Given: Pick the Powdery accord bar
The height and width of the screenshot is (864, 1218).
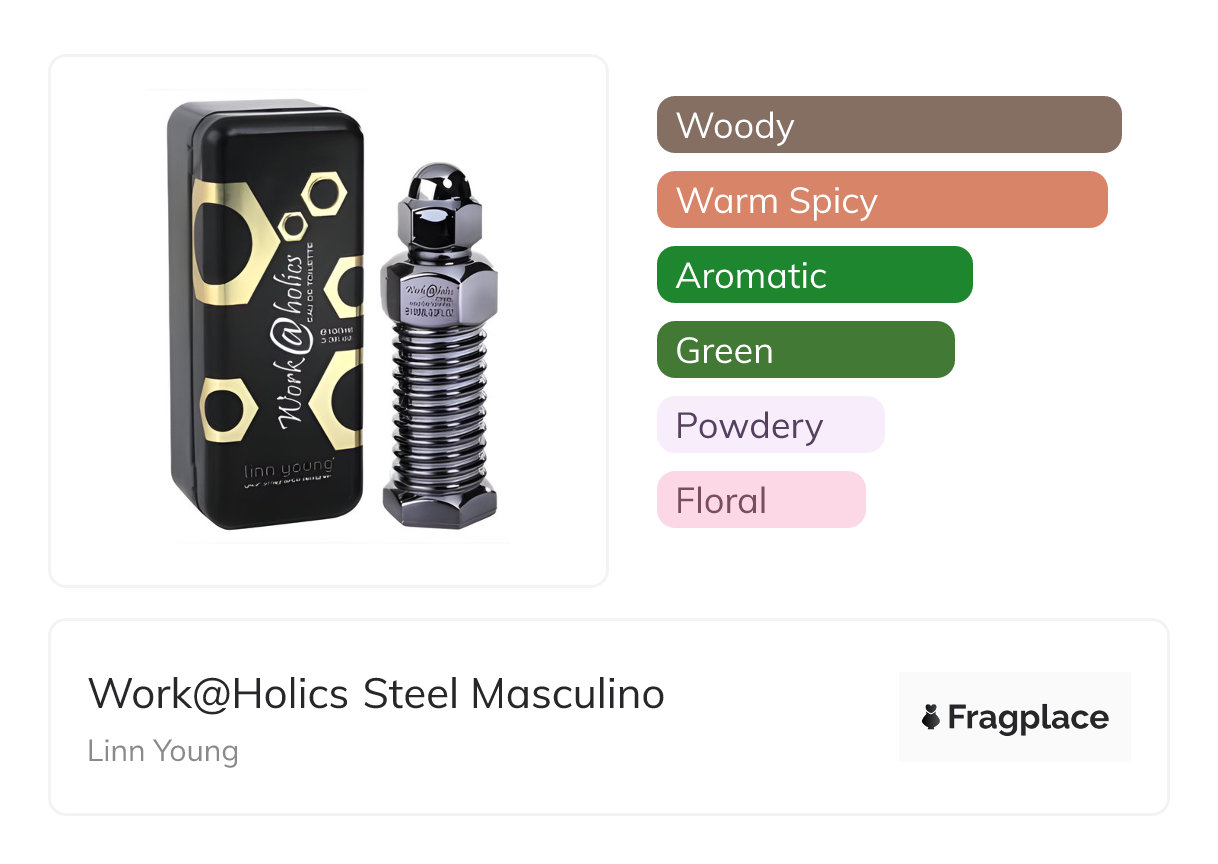Looking at the screenshot, I should [770, 425].
